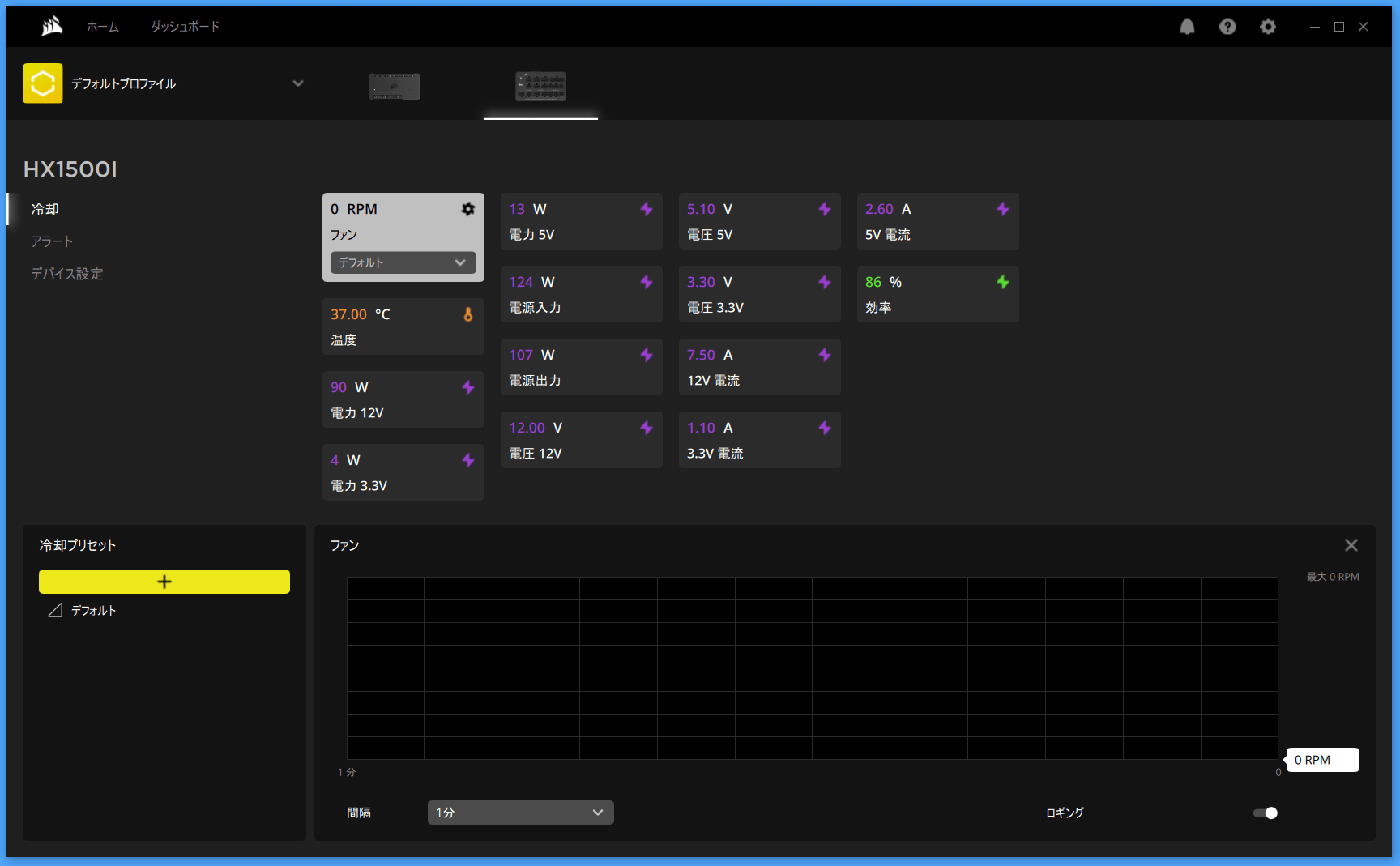This screenshot has height=866, width=1400.
Task: Open the ダッシュボード menu
Action: click(186, 27)
